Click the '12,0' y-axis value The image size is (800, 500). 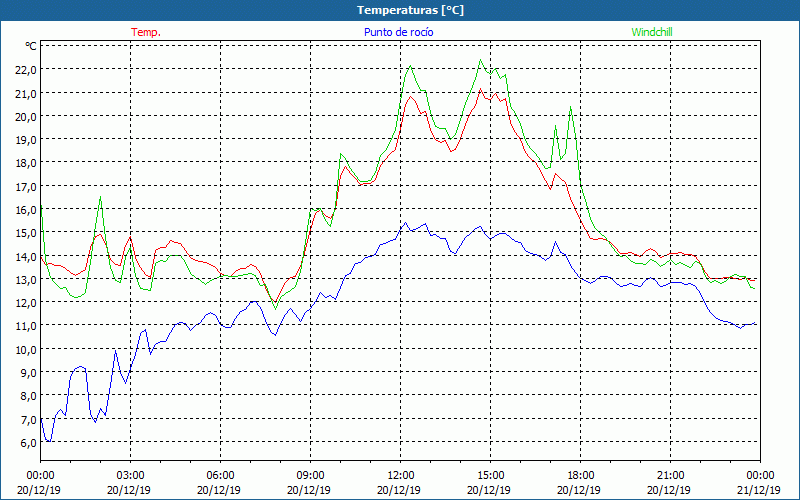coord(26,303)
